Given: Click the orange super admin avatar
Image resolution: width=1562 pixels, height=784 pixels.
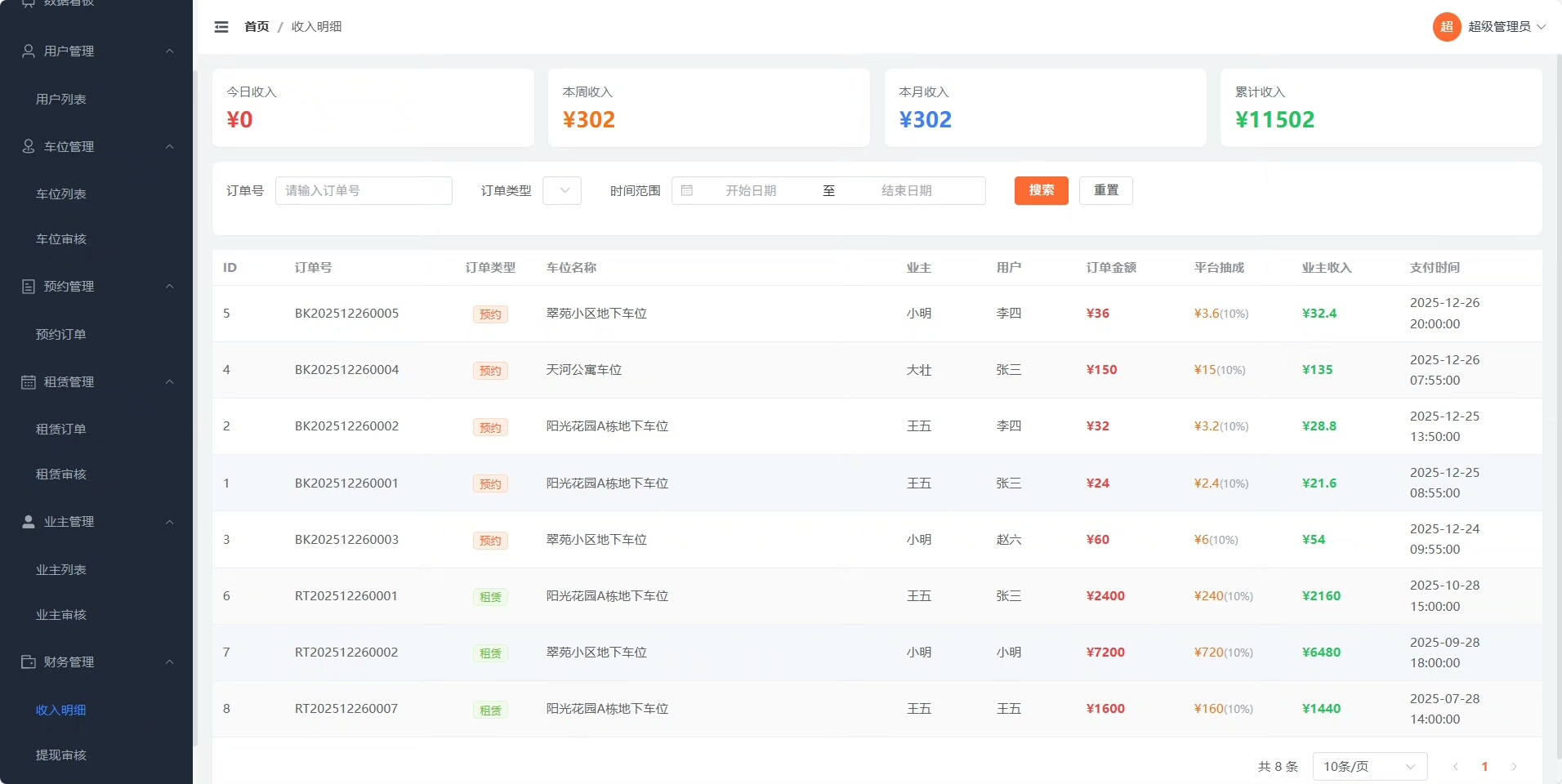Looking at the screenshot, I should 1446,27.
